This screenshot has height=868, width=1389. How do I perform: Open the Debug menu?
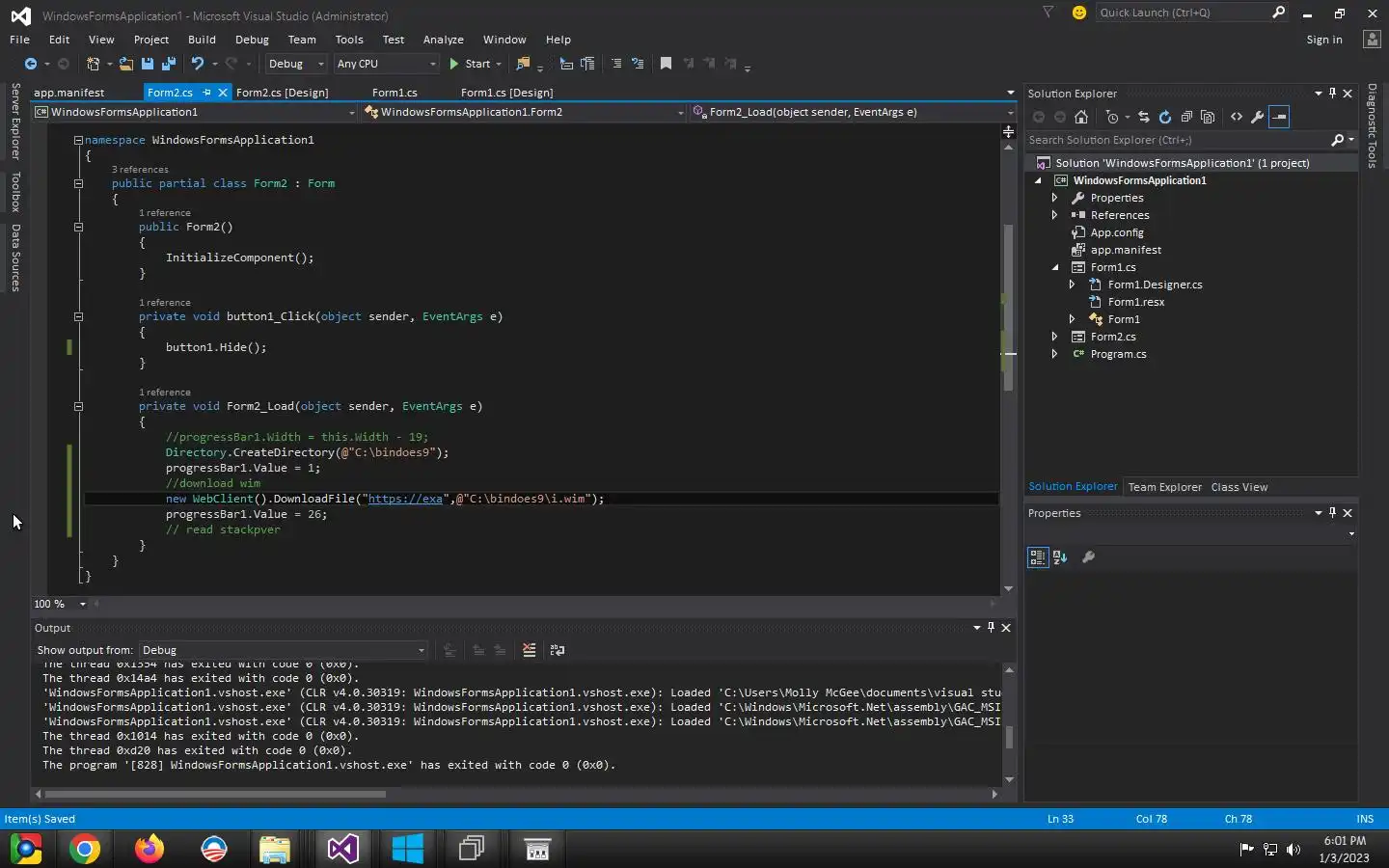(x=252, y=40)
